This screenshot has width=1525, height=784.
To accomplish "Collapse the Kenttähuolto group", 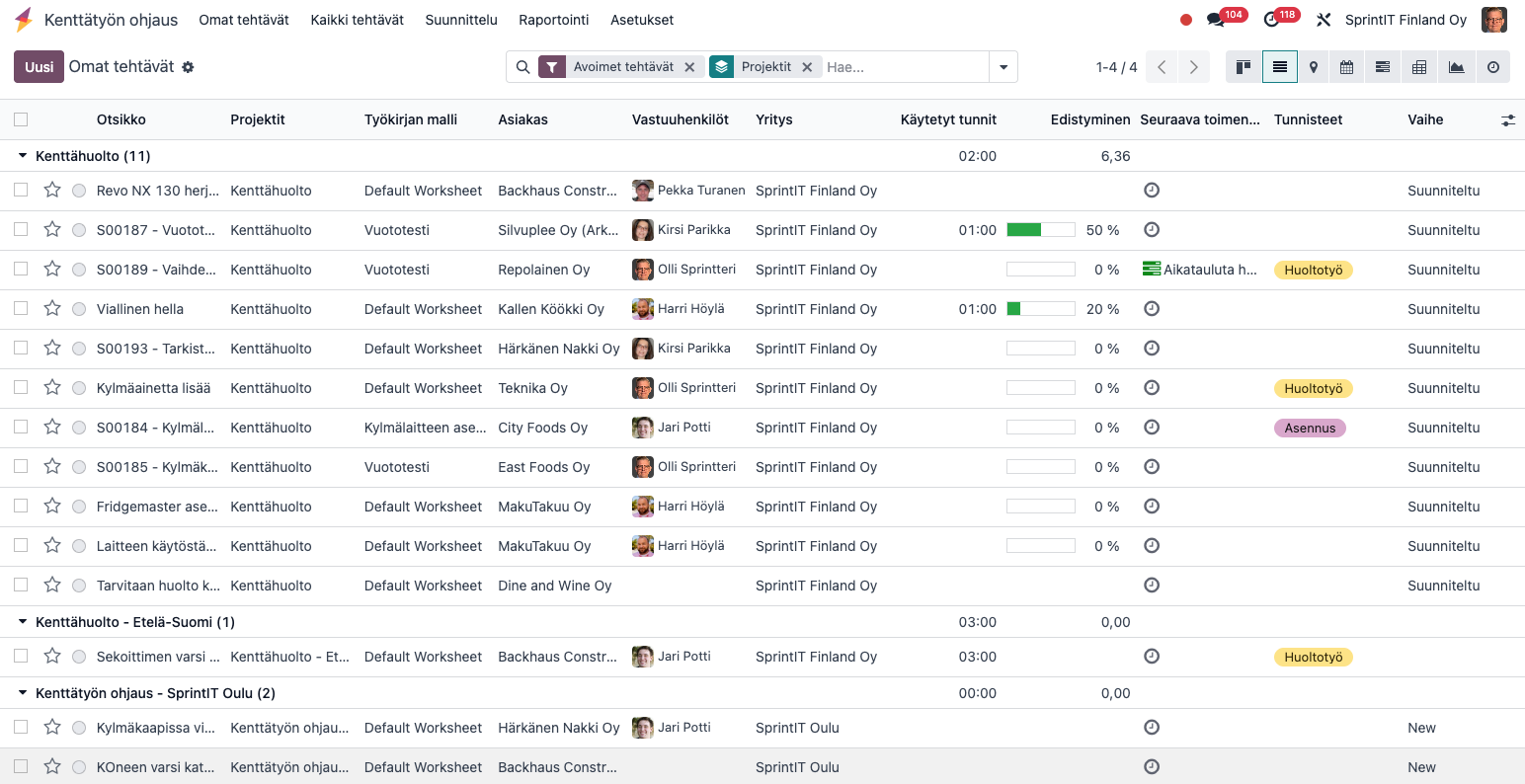I will tap(23, 155).
